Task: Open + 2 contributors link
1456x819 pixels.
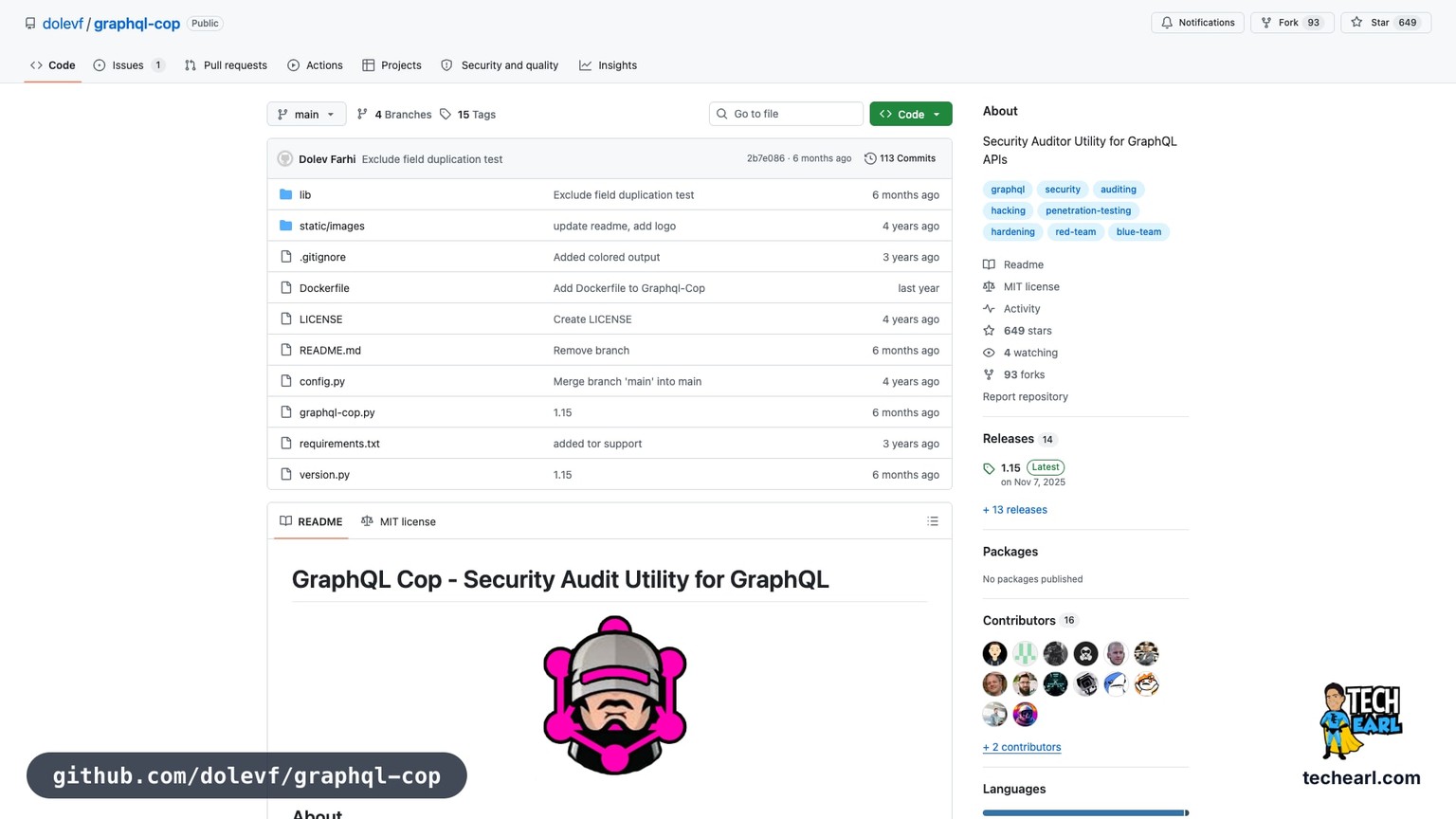Action: coord(1022,747)
